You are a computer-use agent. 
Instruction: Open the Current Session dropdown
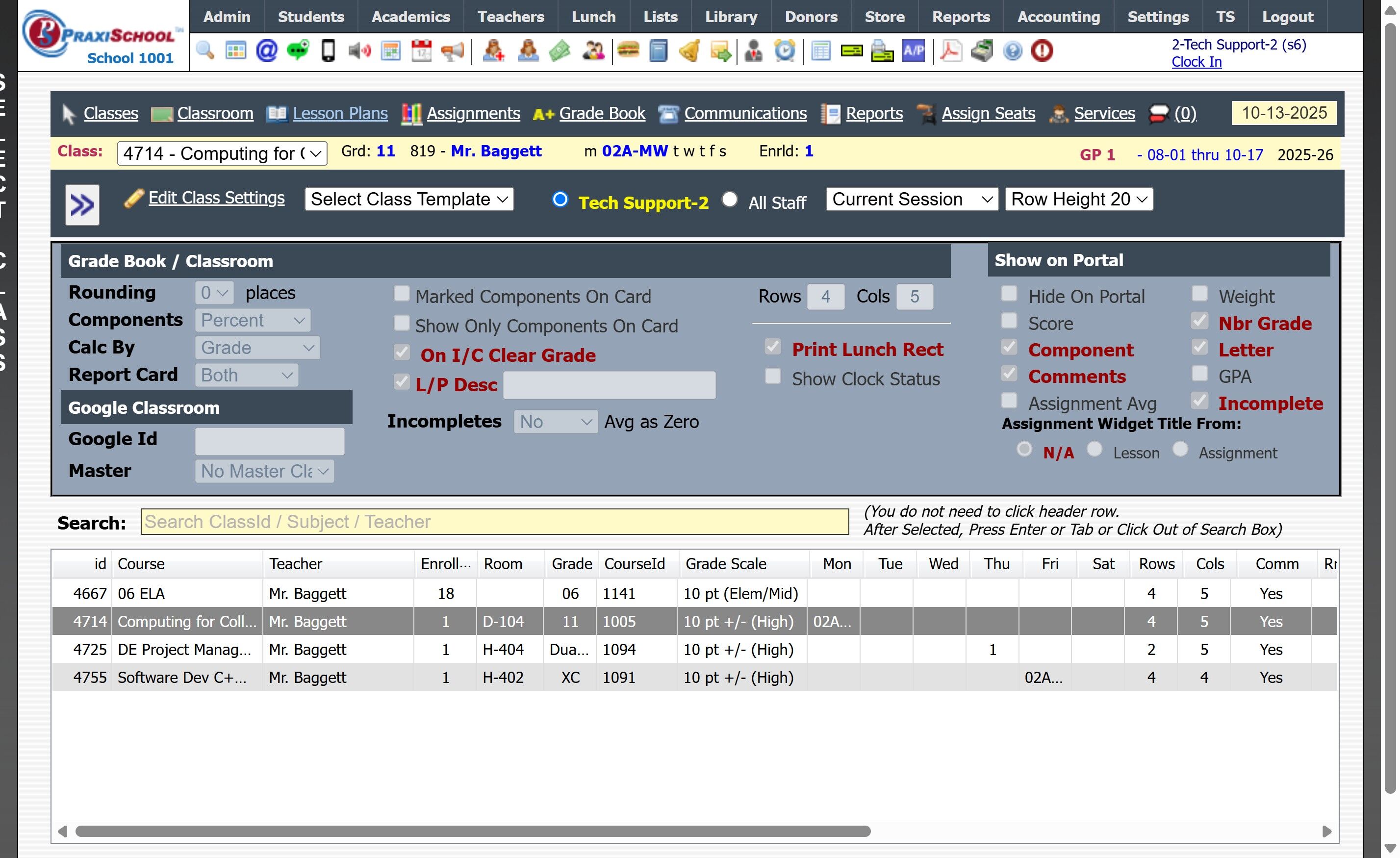(x=912, y=200)
